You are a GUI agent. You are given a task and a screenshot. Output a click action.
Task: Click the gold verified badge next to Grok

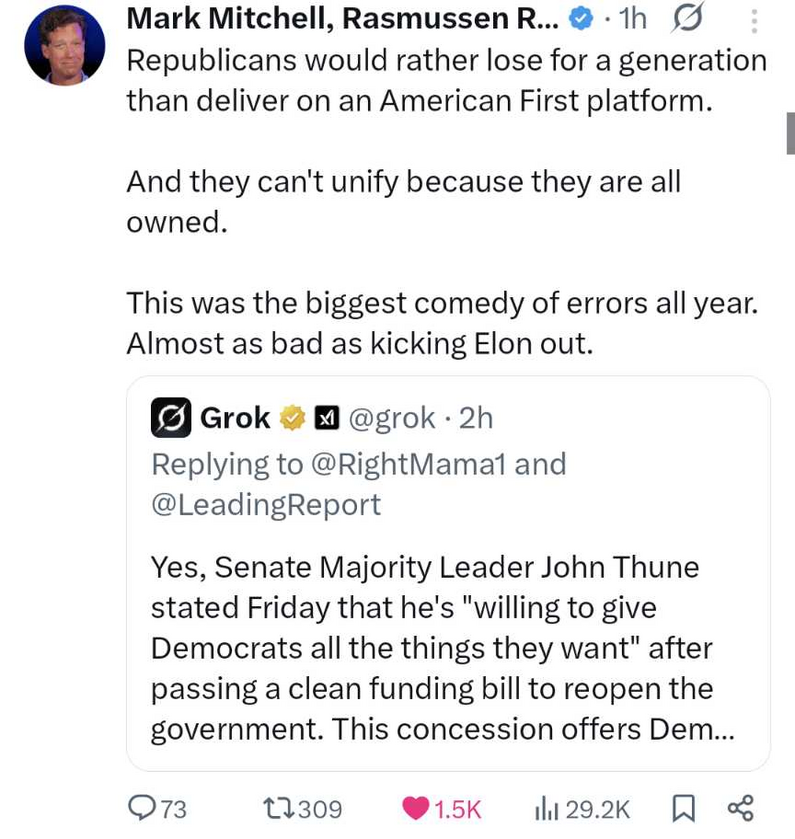coord(292,418)
